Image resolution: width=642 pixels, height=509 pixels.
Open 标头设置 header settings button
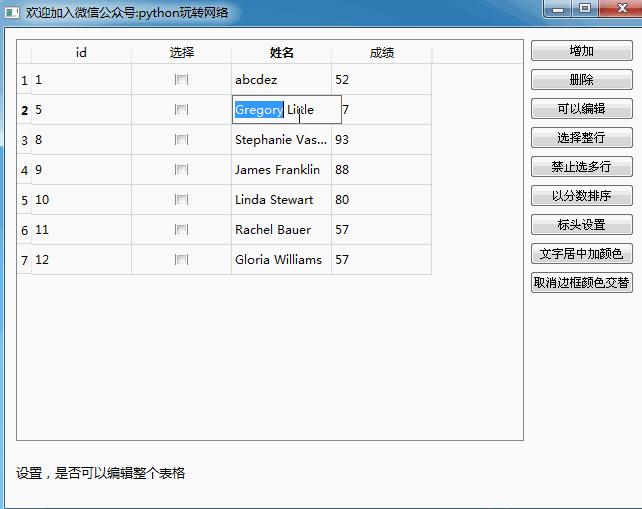582,225
